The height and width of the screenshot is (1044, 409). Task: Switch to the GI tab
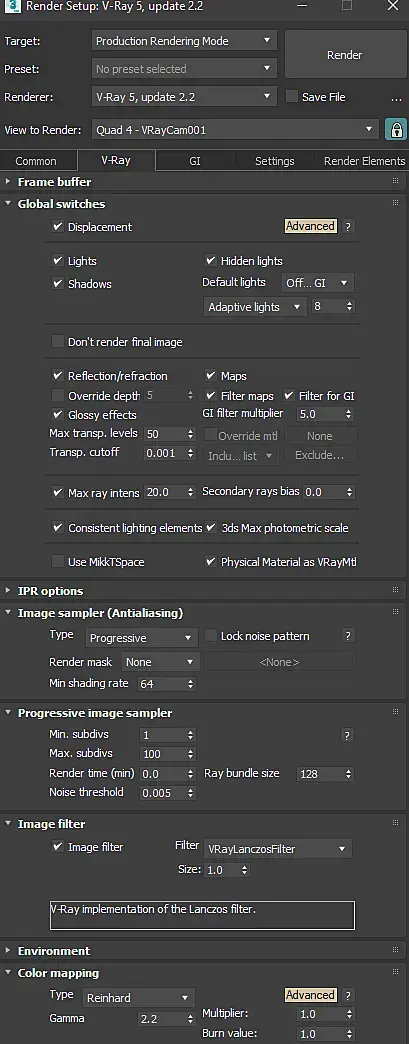point(195,161)
